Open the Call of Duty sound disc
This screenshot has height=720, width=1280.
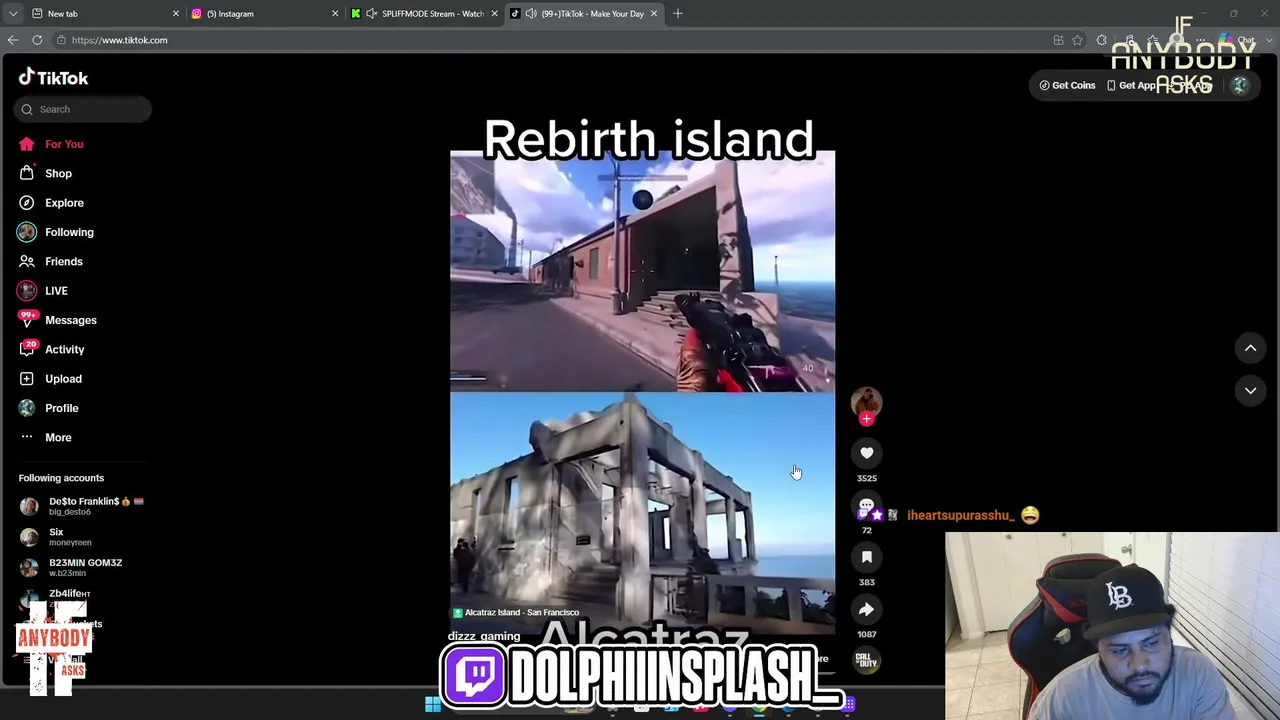(866, 659)
